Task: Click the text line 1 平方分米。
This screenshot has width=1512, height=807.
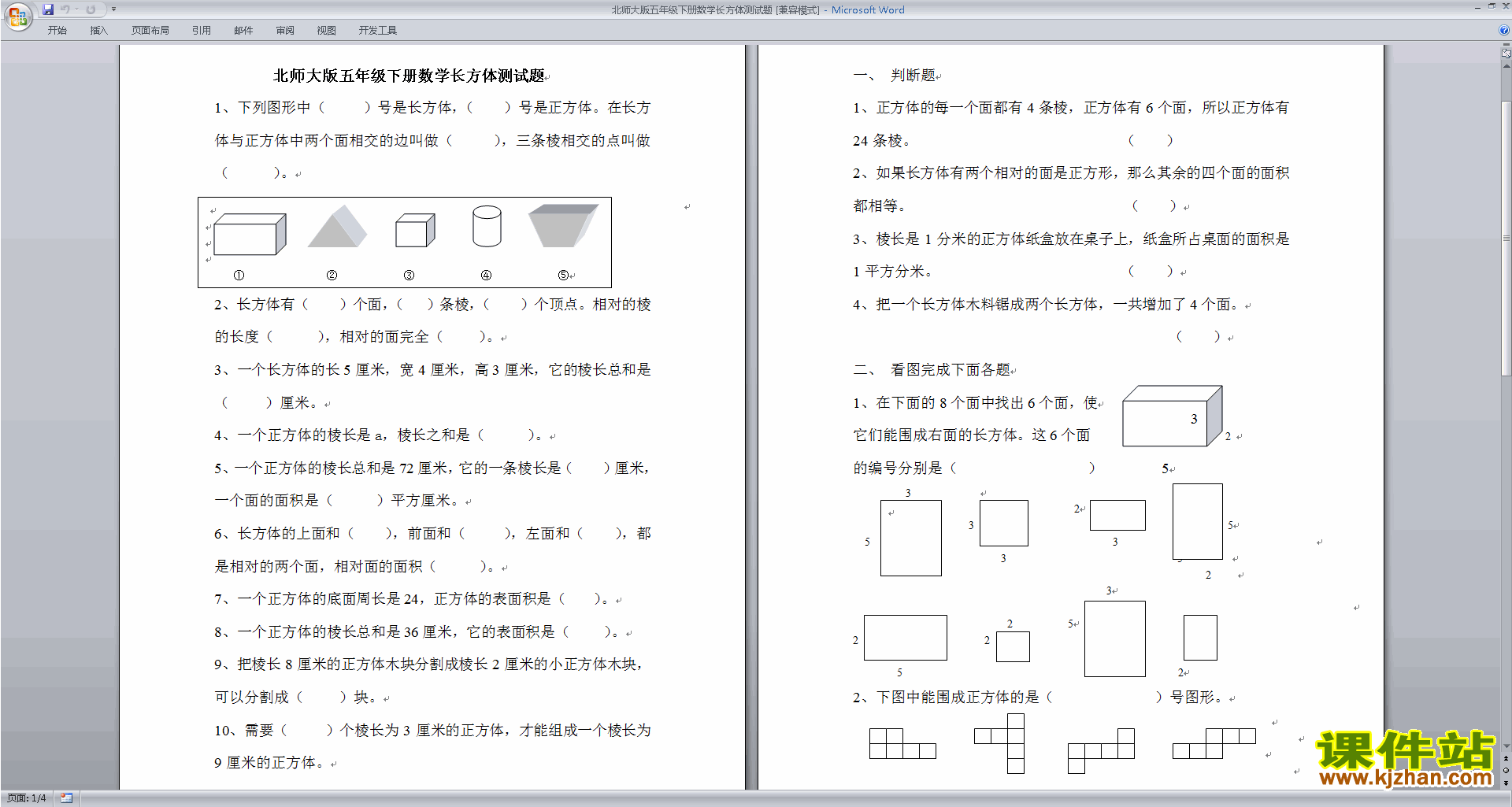Action: (893, 272)
